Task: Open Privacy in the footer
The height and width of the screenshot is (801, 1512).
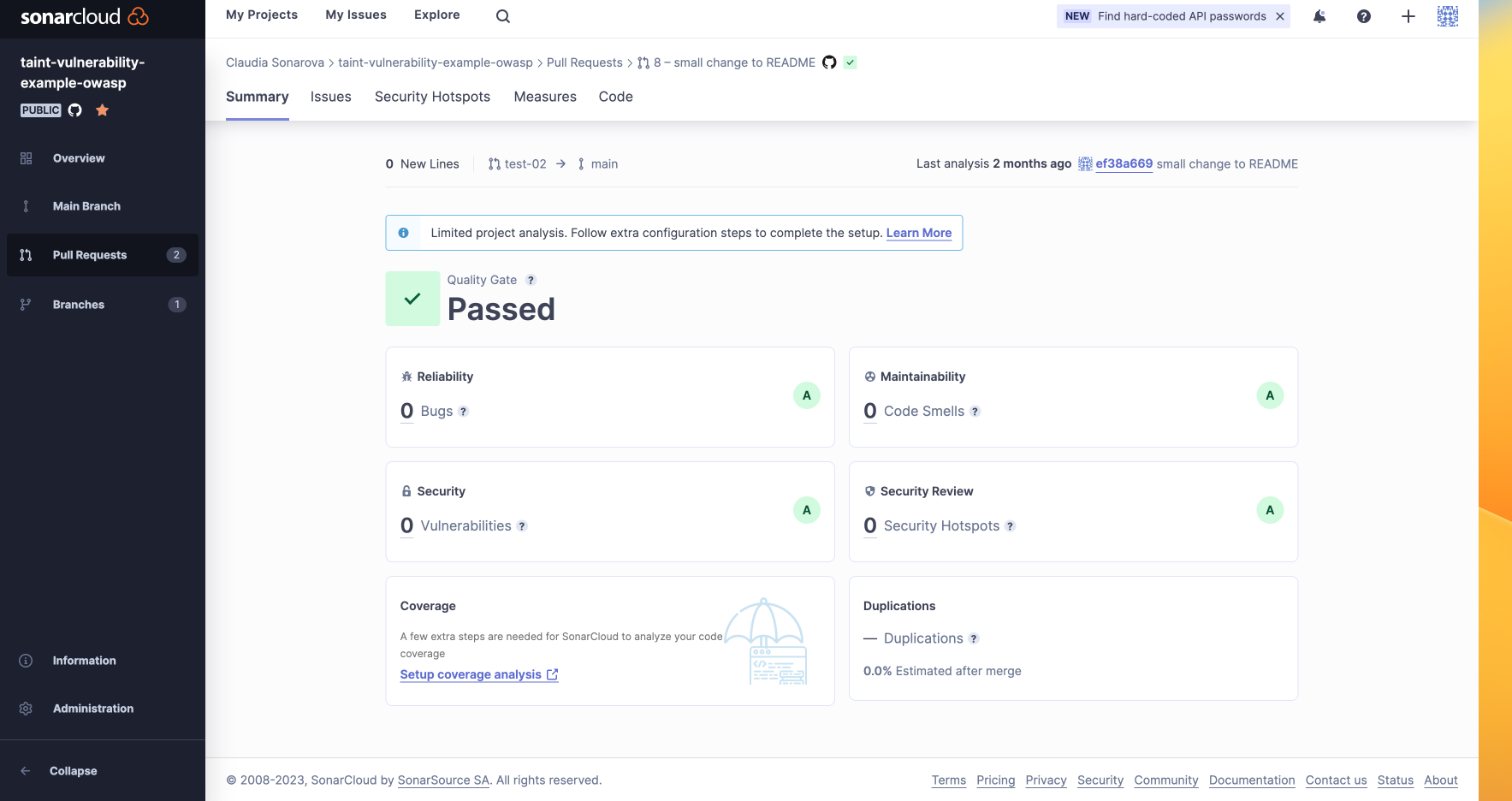Action: (1047, 780)
